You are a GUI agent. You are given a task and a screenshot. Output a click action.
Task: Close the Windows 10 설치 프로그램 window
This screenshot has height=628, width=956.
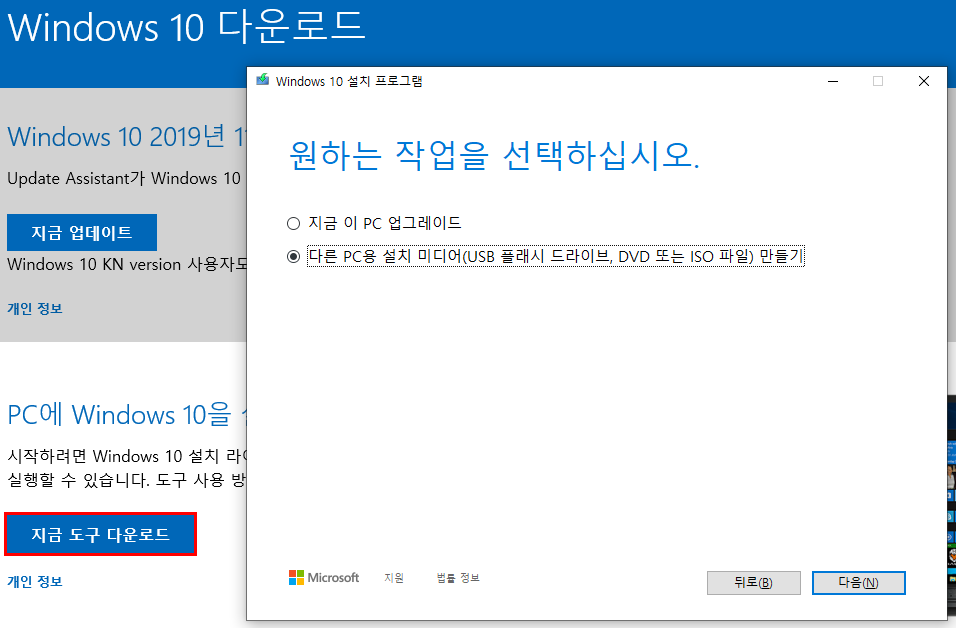pos(924,81)
